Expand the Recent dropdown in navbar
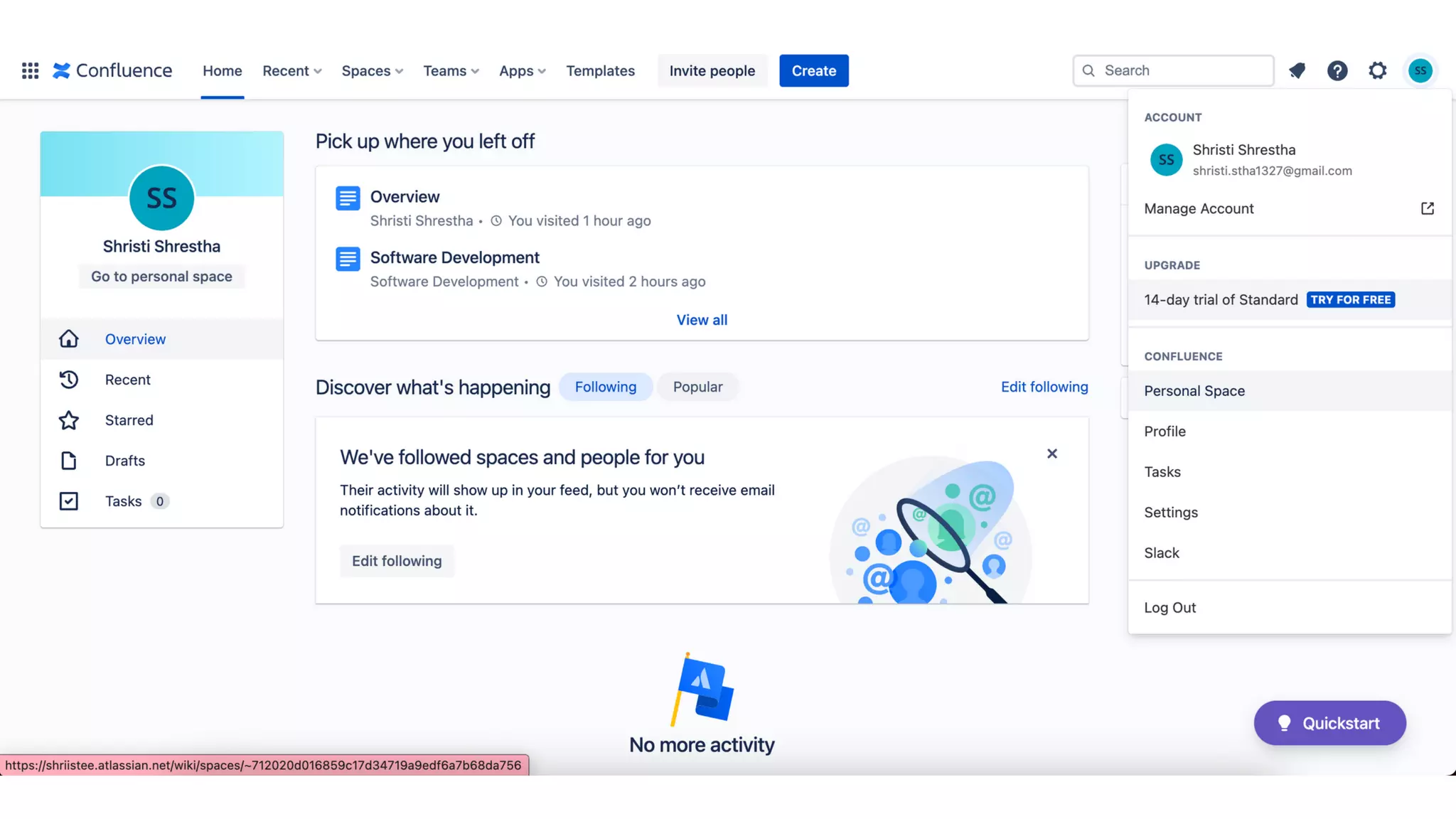Viewport: 1456px width, 819px height. click(x=292, y=70)
